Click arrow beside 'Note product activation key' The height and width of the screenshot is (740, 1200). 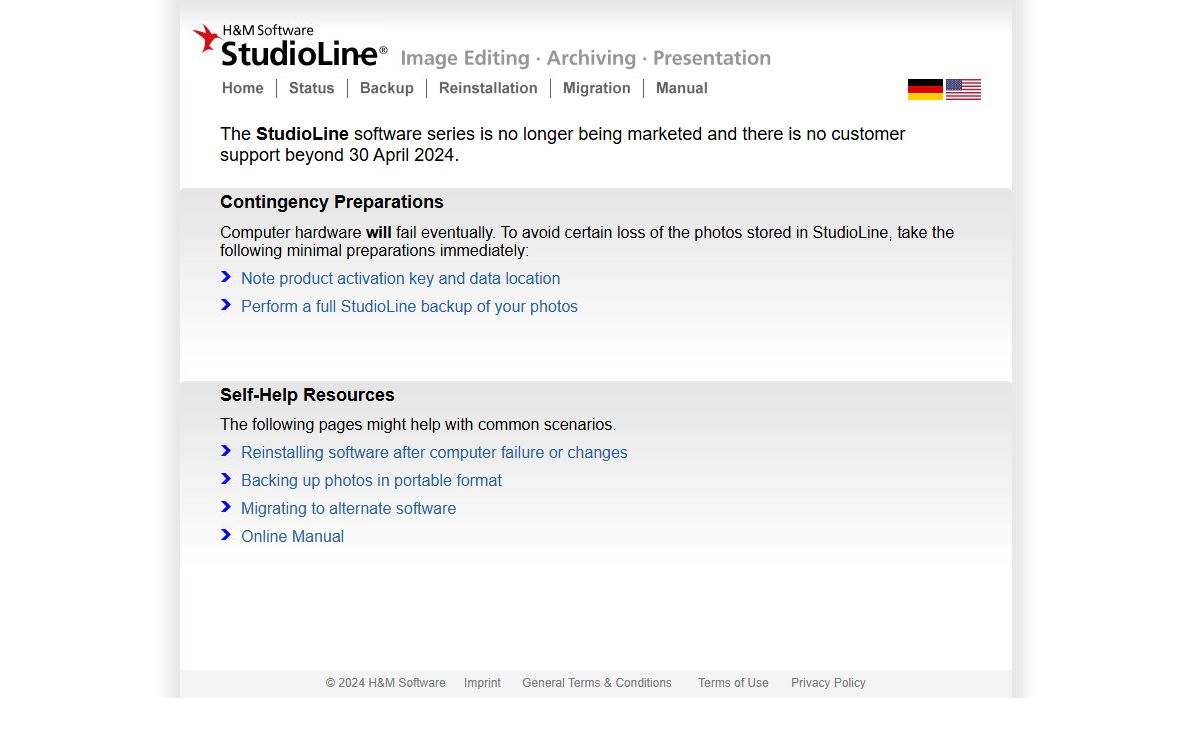(x=226, y=277)
